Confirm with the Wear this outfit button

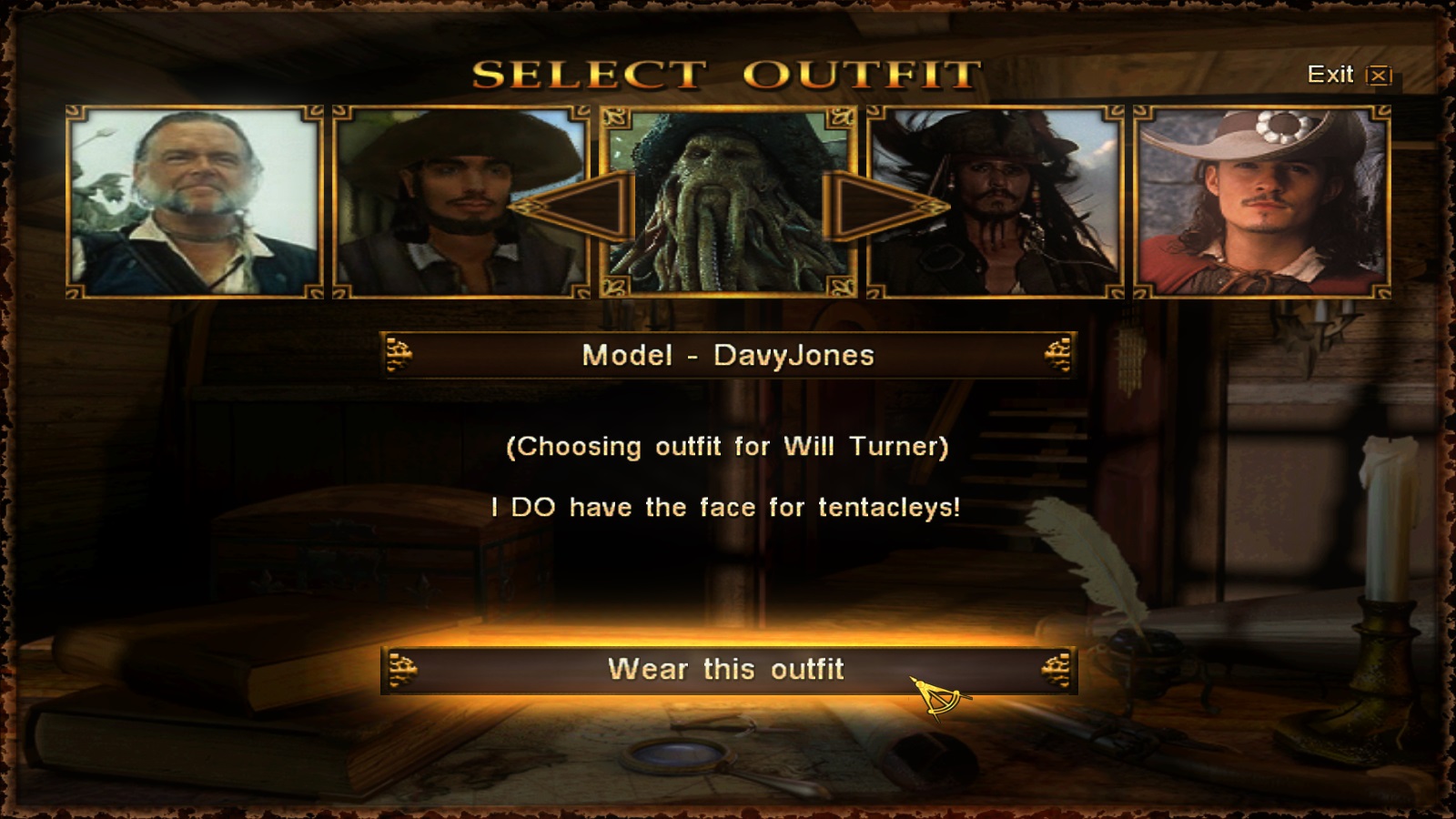[x=728, y=670]
